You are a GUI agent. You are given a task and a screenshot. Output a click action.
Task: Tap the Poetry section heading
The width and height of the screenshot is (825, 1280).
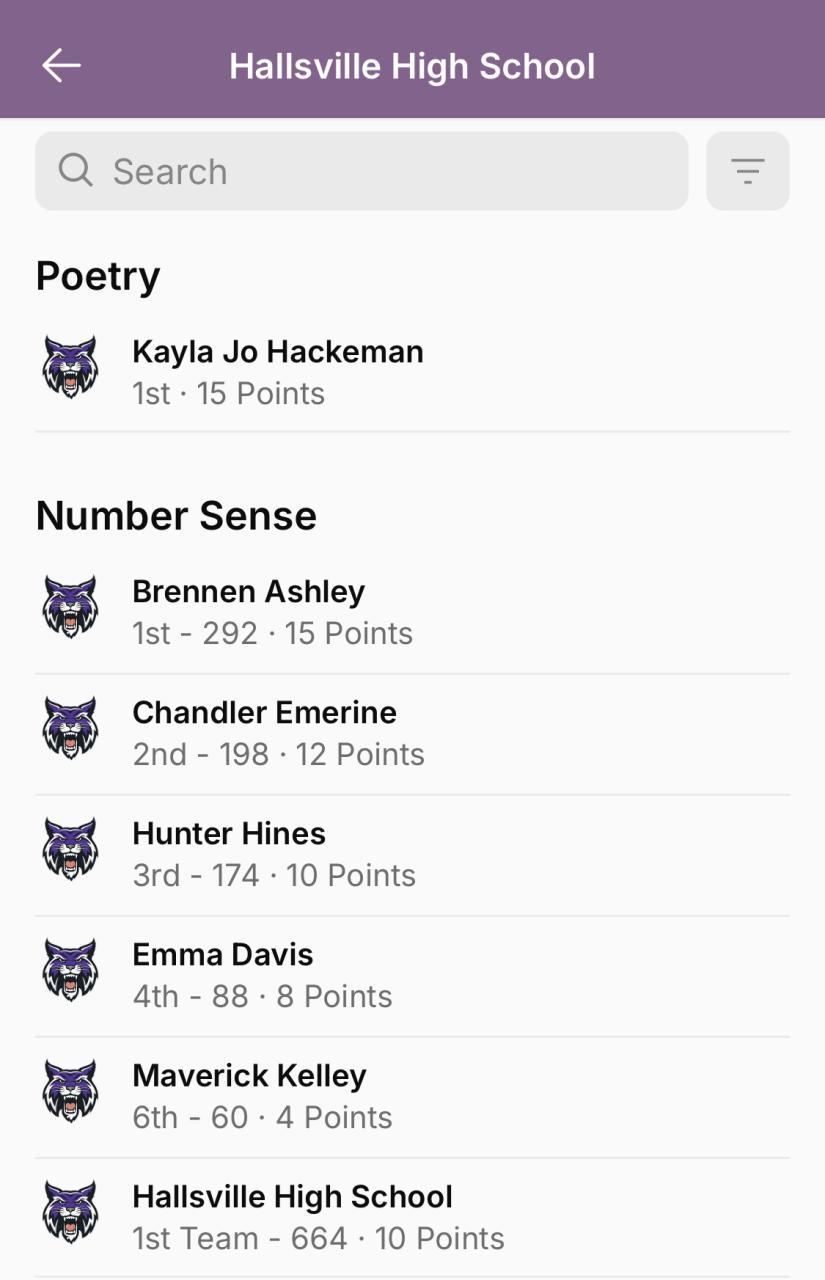(x=98, y=276)
